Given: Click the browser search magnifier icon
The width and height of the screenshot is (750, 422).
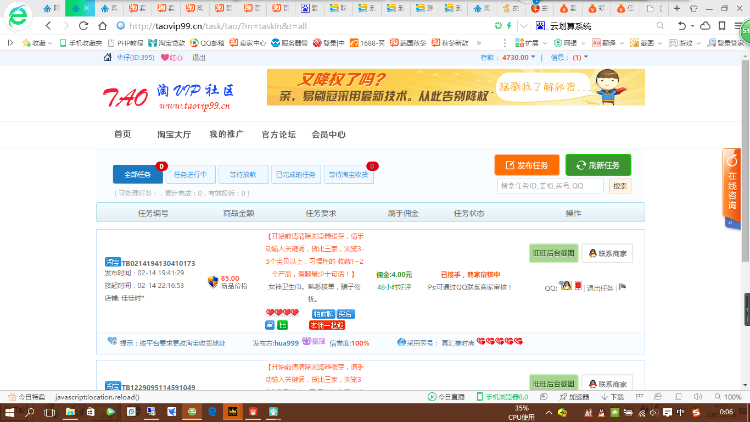Looking at the screenshot, I should [660, 26].
